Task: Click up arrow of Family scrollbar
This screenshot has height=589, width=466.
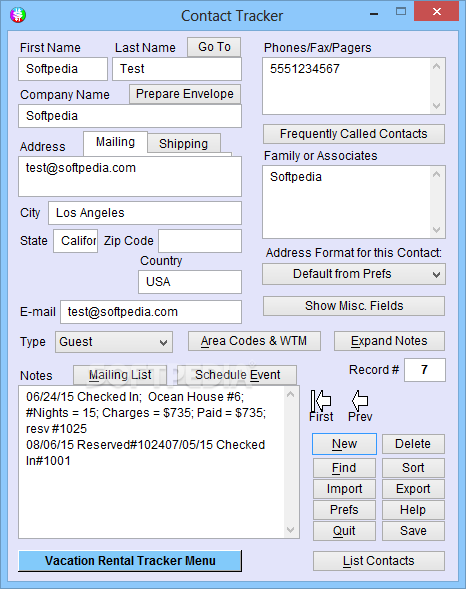Action: (x=436, y=175)
